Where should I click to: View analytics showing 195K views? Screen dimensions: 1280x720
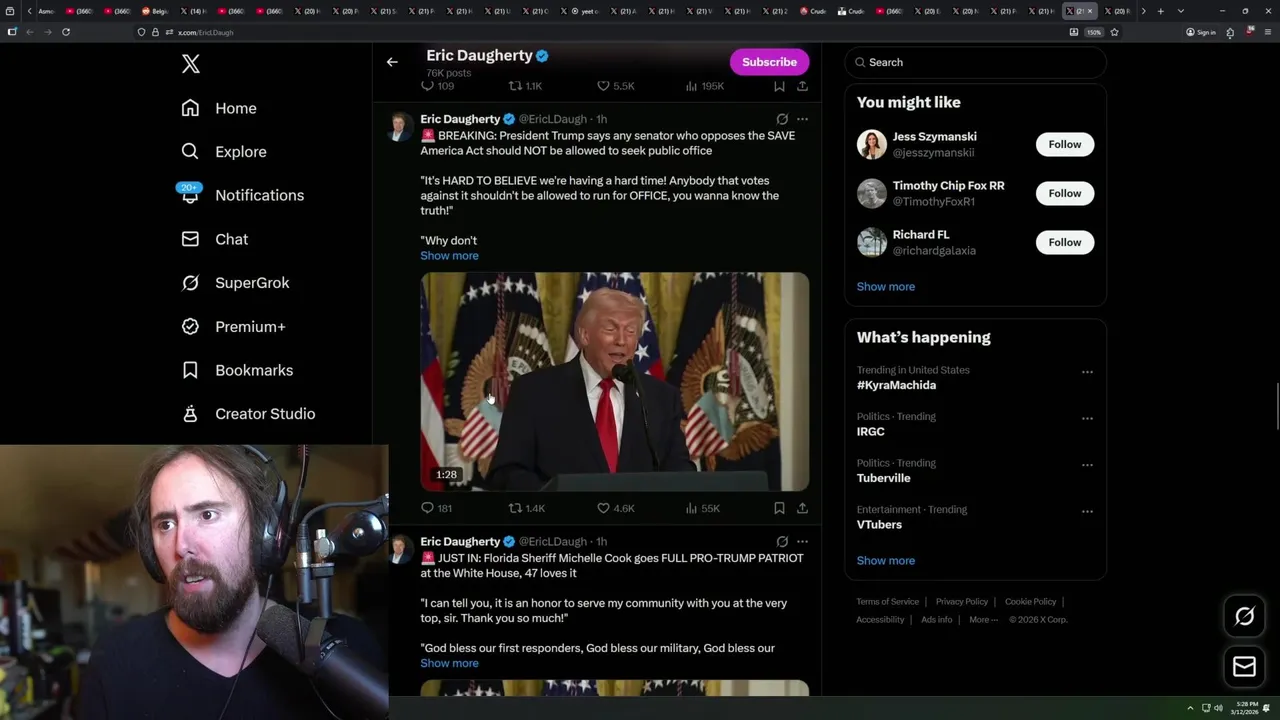pos(704,86)
